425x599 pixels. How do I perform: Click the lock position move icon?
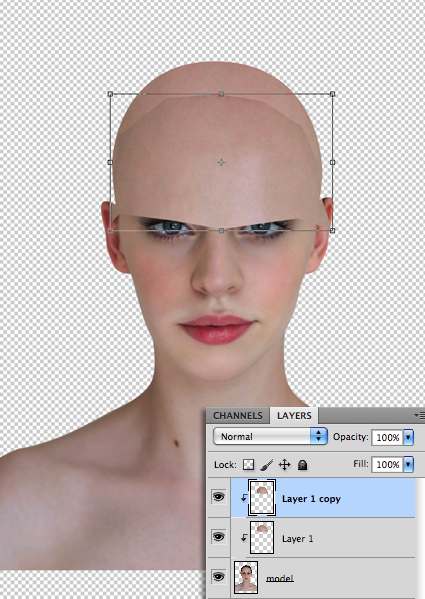(284, 465)
